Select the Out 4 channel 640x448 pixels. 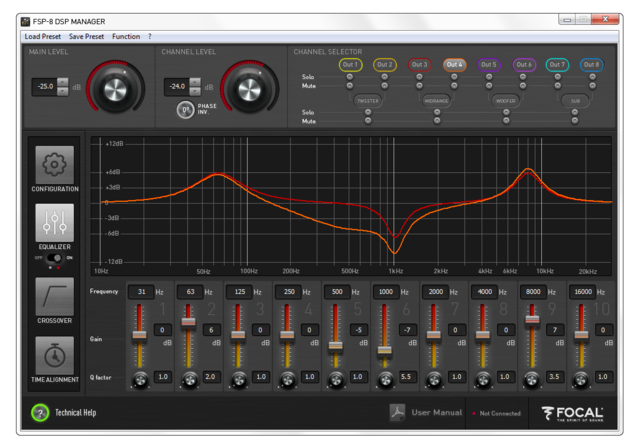click(x=454, y=64)
